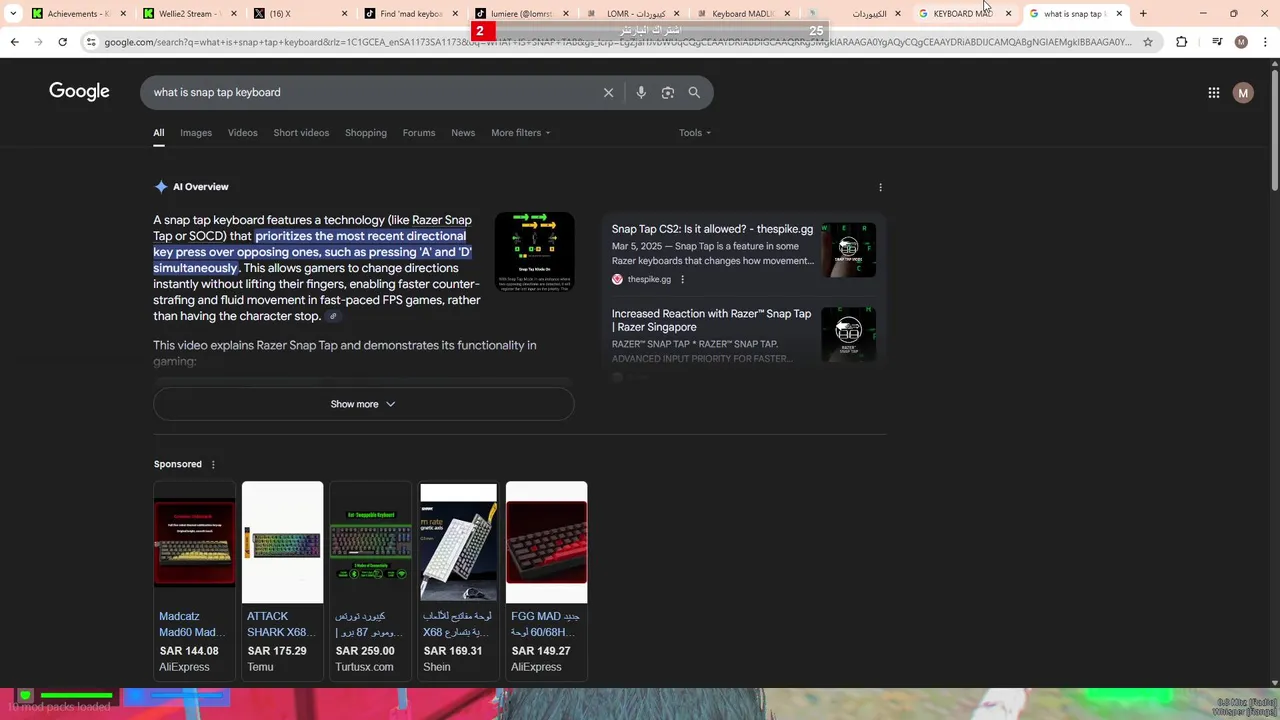
Task: Close the '(16) X' tab
Action: (345, 14)
